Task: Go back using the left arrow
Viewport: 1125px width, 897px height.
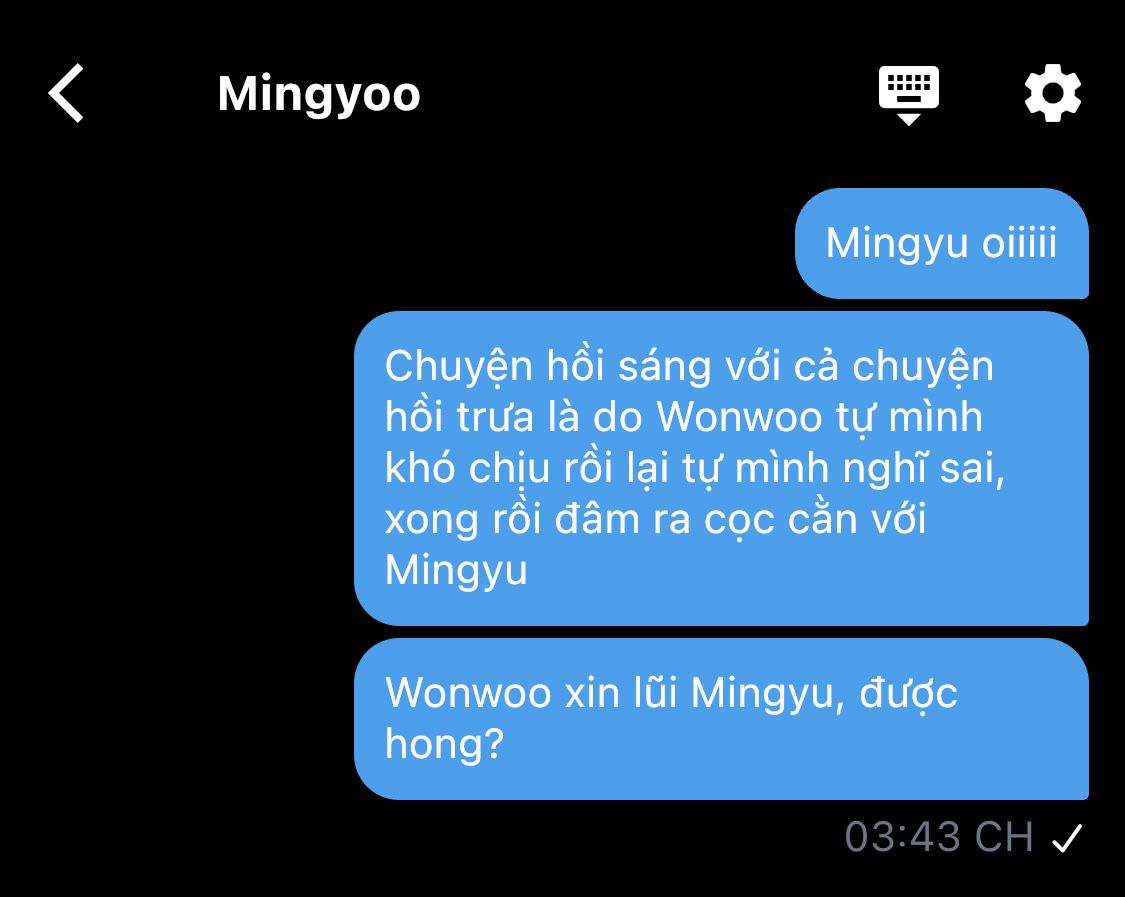Action: 66,93
